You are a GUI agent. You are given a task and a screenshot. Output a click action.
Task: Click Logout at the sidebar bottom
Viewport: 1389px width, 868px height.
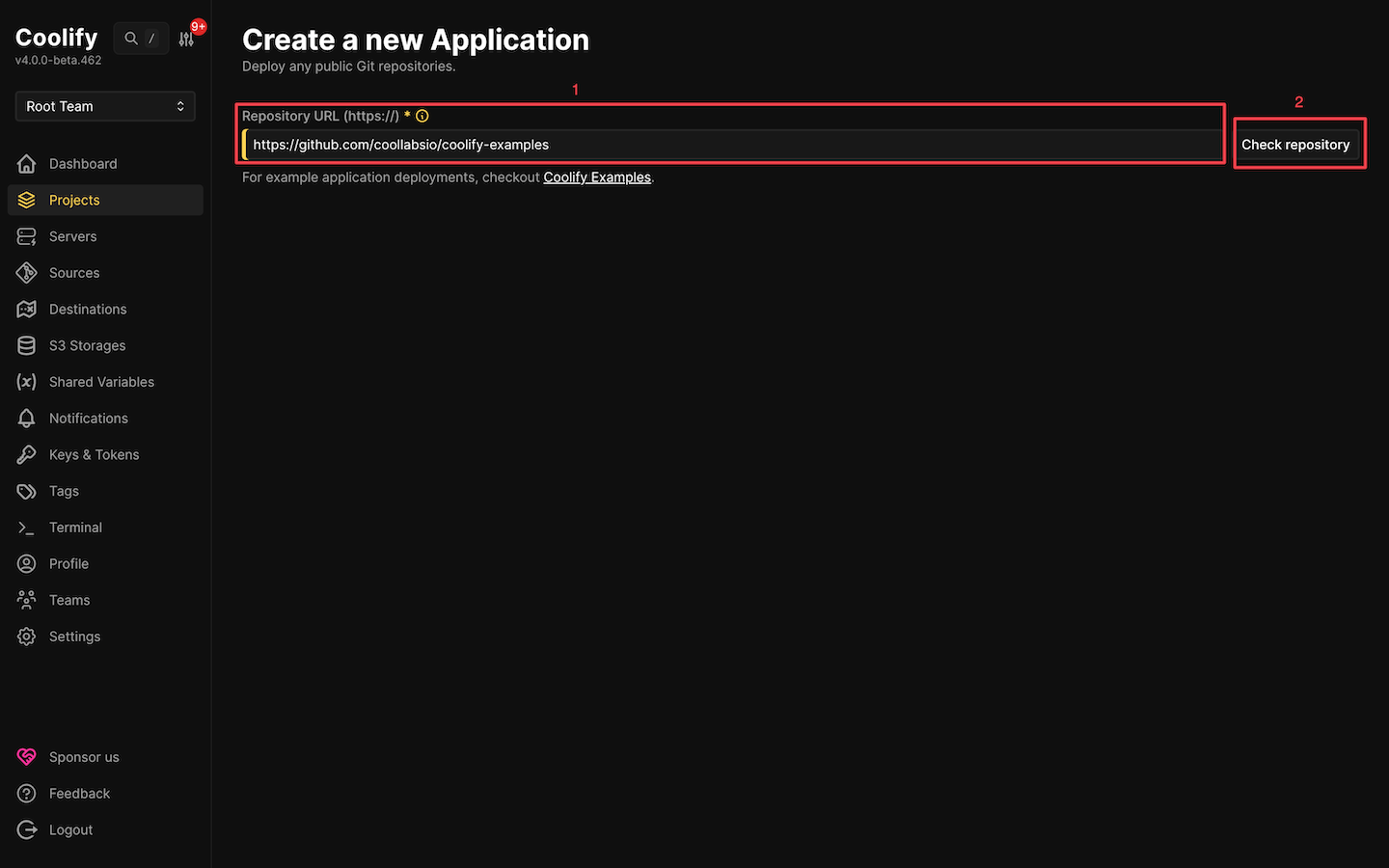(70, 829)
